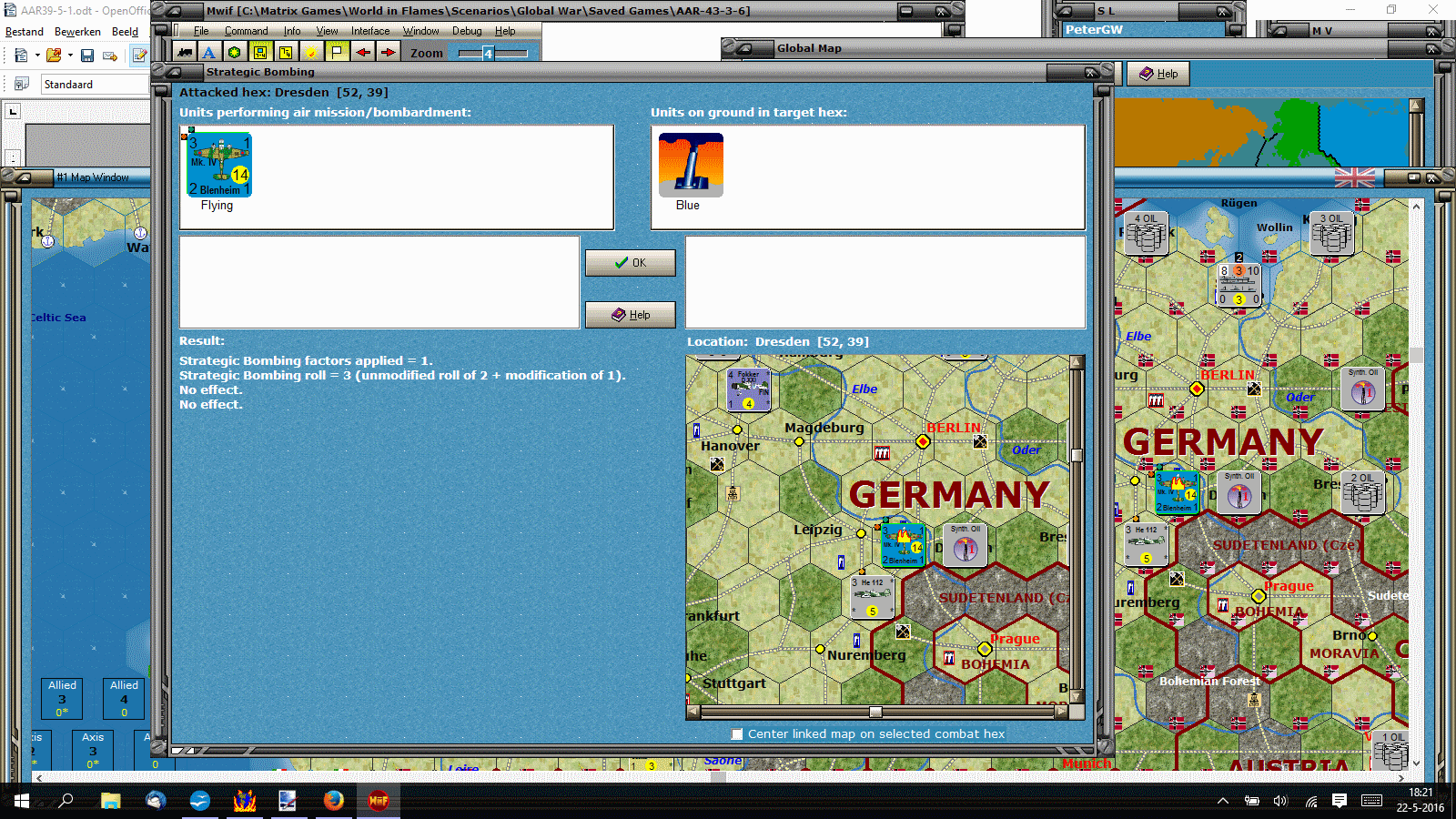The width and height of the screenshot is (1456, 819).
Task: Open the Info menu
Action: point(292,31)
